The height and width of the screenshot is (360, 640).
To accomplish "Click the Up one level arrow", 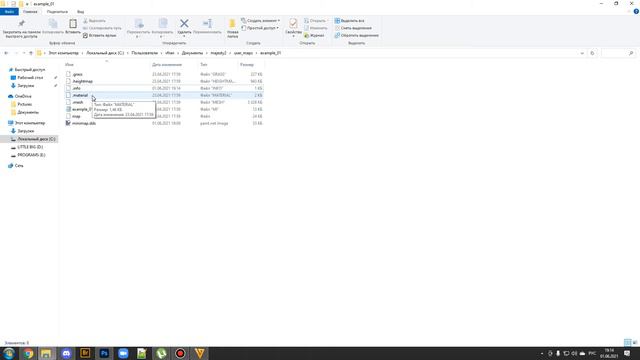I will [x=31, y=53].
